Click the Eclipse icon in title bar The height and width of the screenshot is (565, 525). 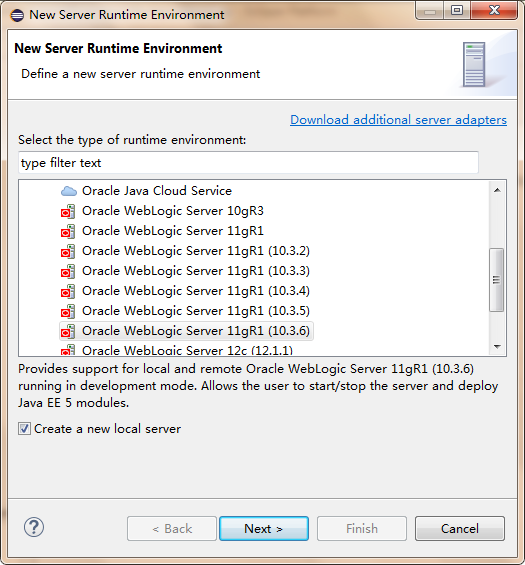17,15
